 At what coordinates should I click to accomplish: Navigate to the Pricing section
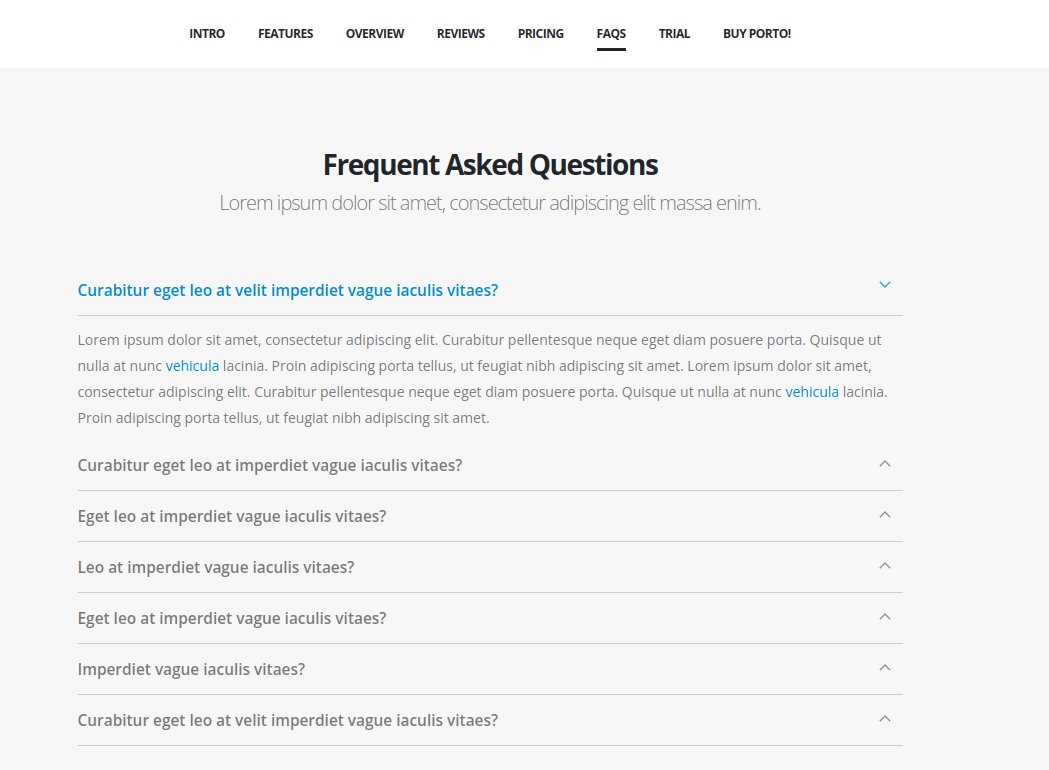pyautogui.click(x=541, y=34)
